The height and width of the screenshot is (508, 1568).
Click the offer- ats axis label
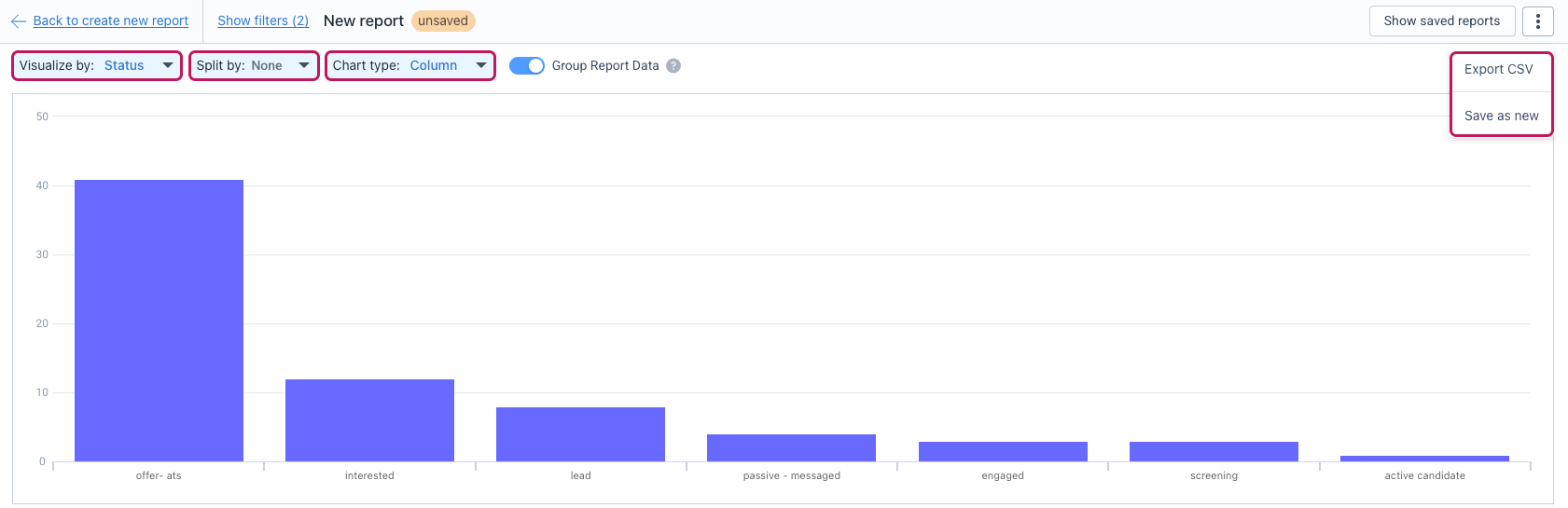pos(159,476)
